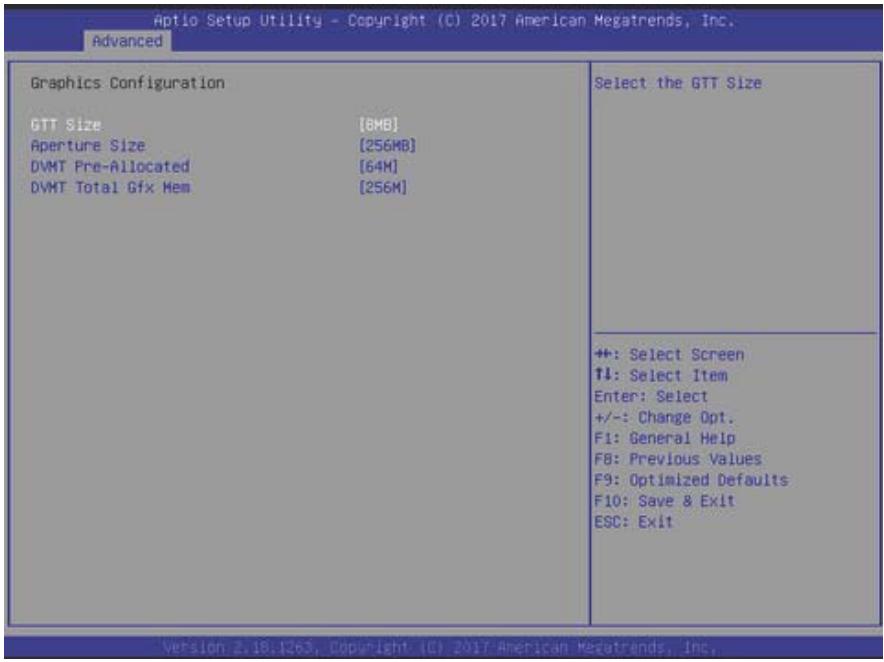Click the Enter: Select key hint
Screen dimensions: 884x662
click(651, 396)
